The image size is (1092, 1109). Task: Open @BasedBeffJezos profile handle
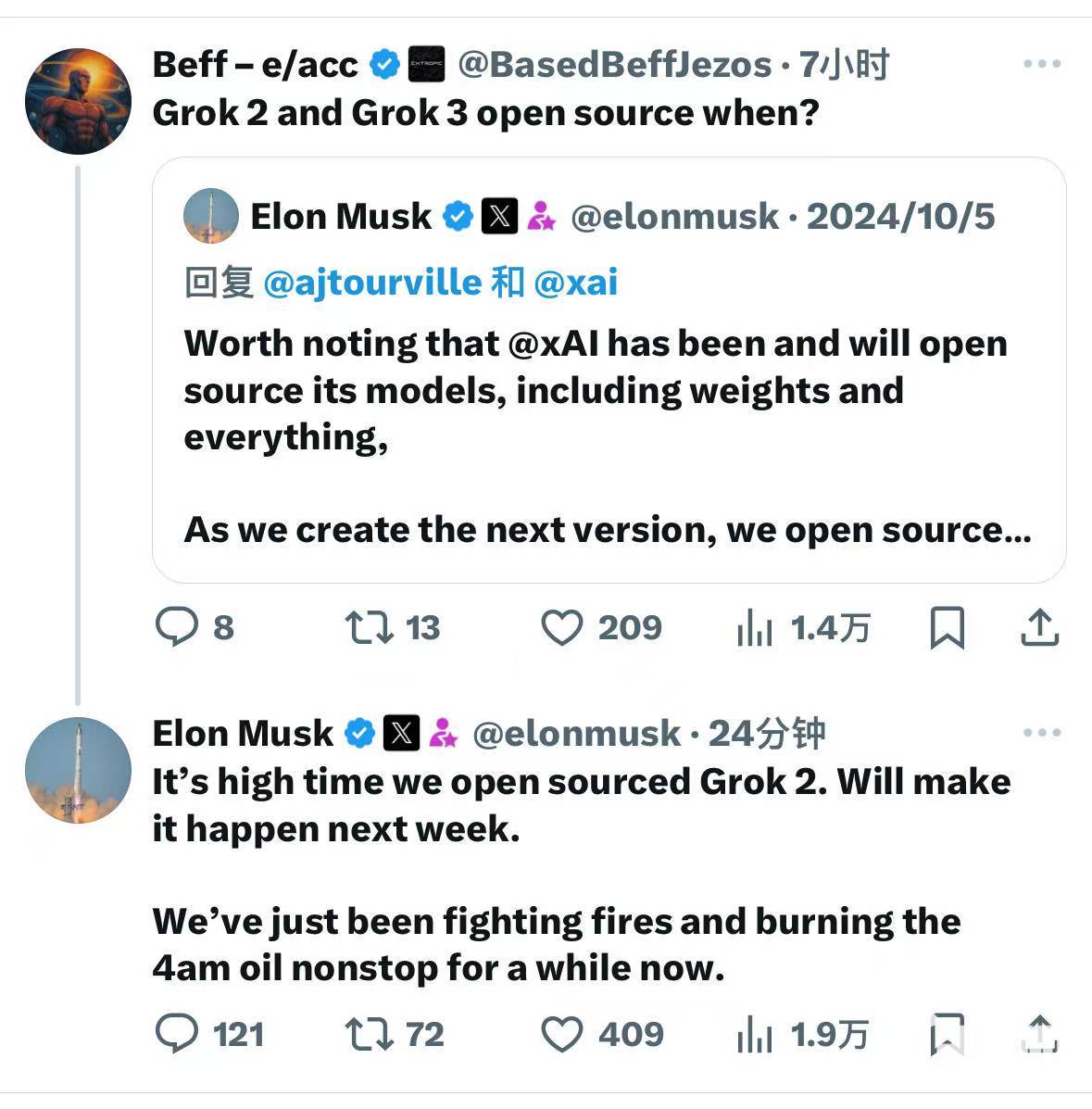(x=614, y=65)
